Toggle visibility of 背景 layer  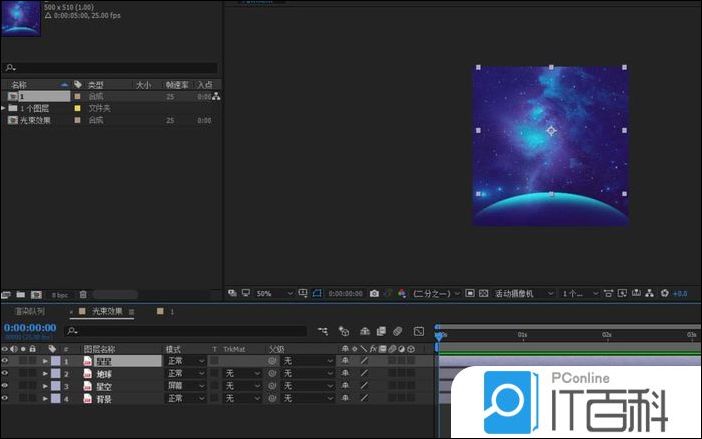click(x=5, y=398)
